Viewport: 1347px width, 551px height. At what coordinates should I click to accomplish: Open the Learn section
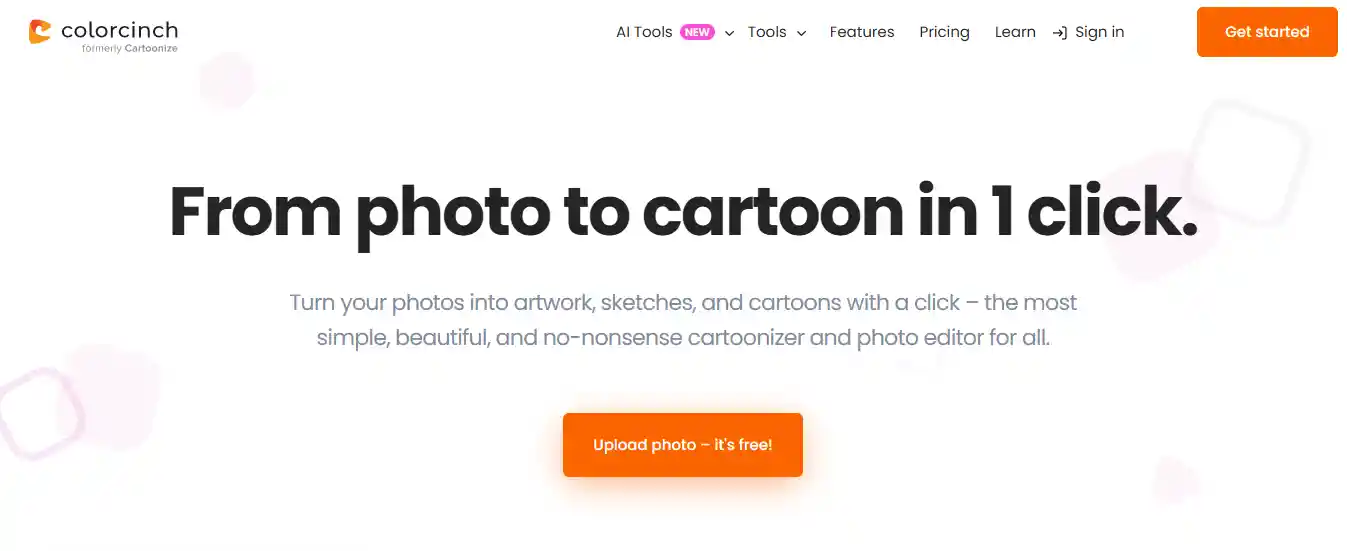[x=1015, y=32]
